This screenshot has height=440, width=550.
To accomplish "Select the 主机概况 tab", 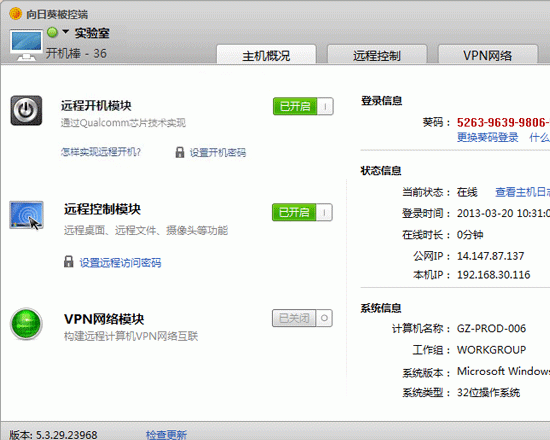I will 266,55.
